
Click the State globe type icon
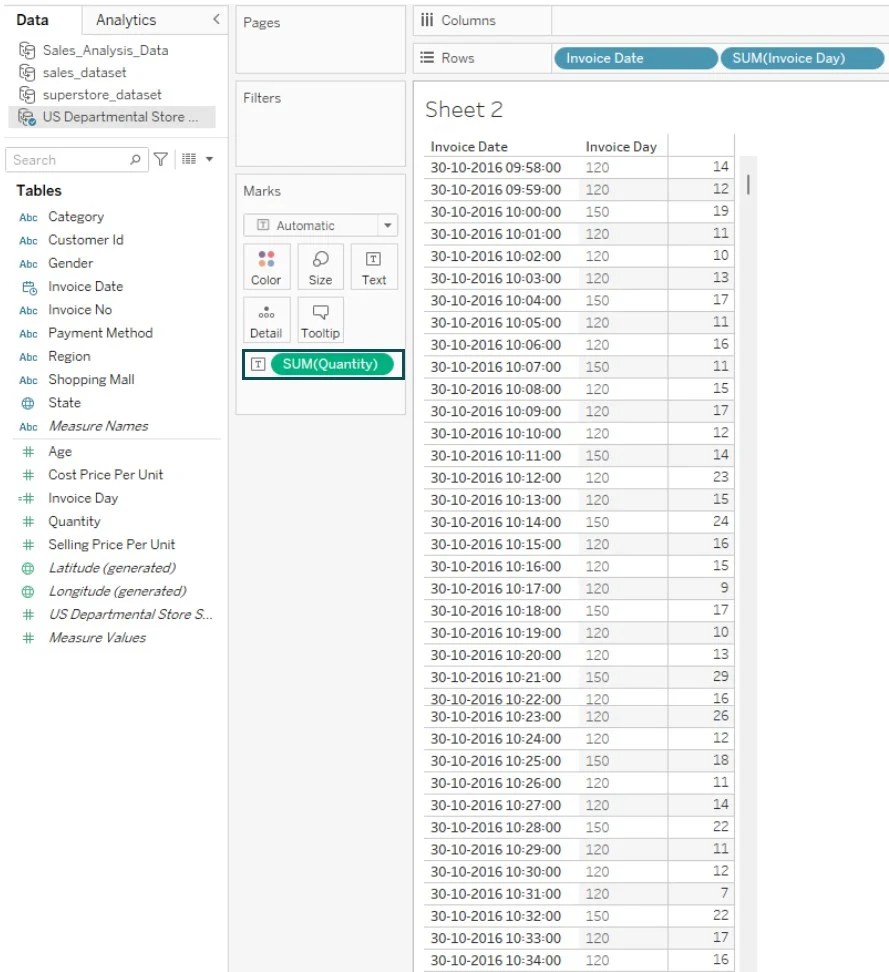[x=28, y=404]
